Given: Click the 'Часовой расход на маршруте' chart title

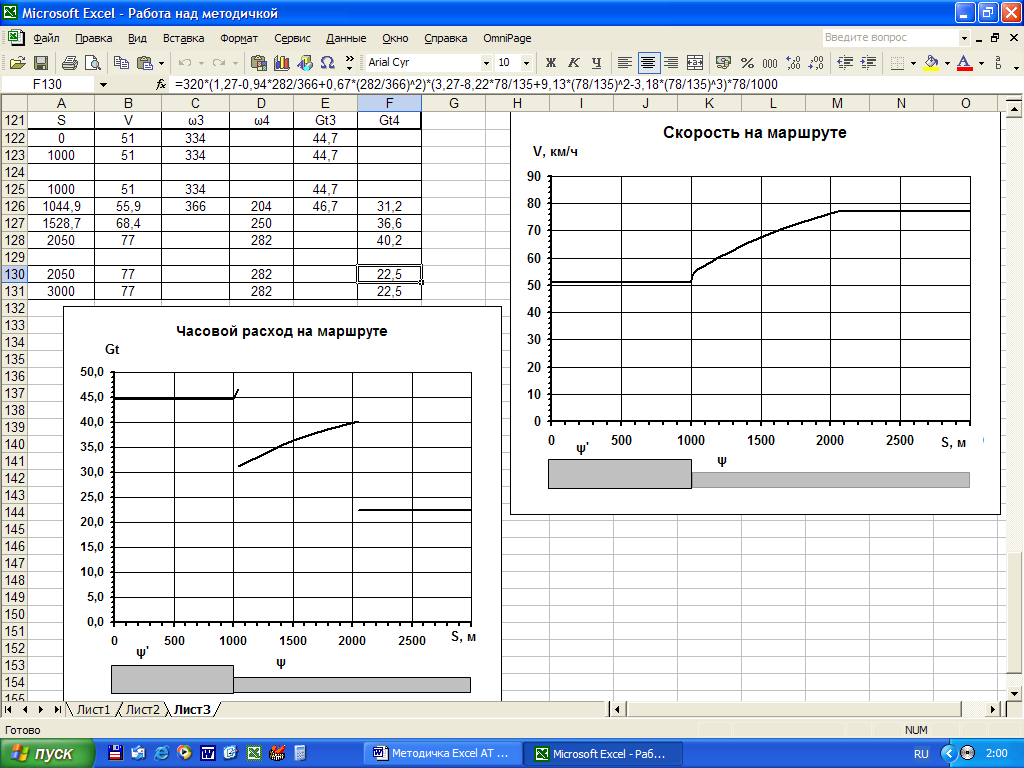Looking at the screenshot, I should 281,331.
